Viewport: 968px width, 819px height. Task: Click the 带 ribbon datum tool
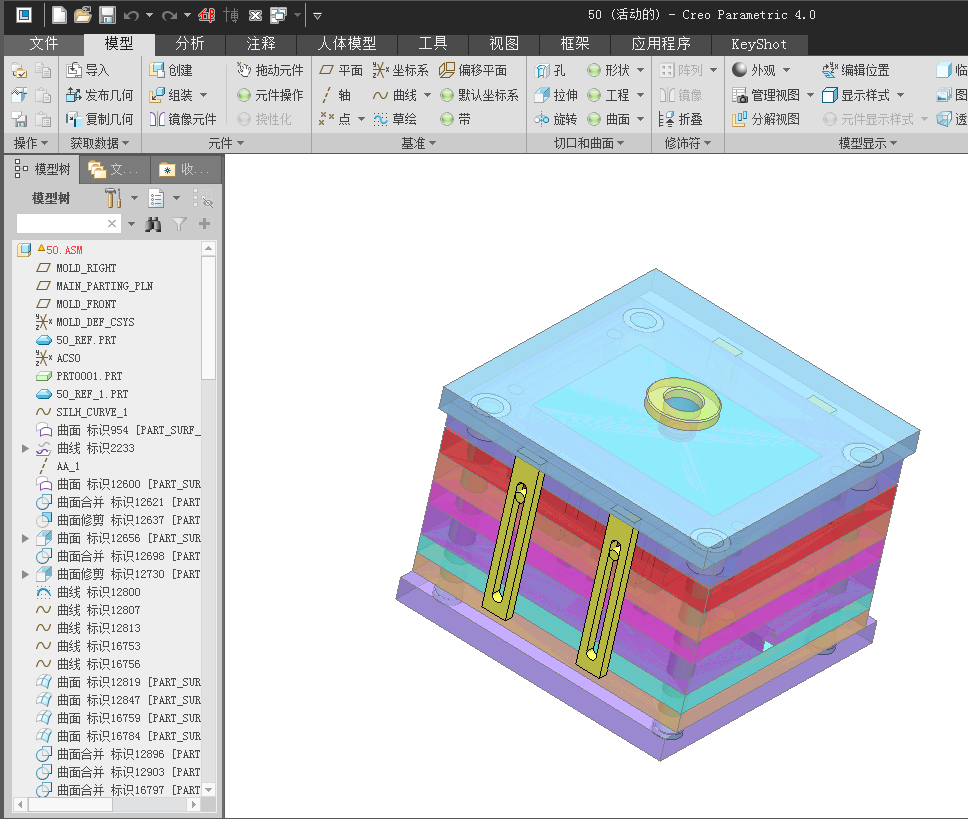[x=456, y=119]
